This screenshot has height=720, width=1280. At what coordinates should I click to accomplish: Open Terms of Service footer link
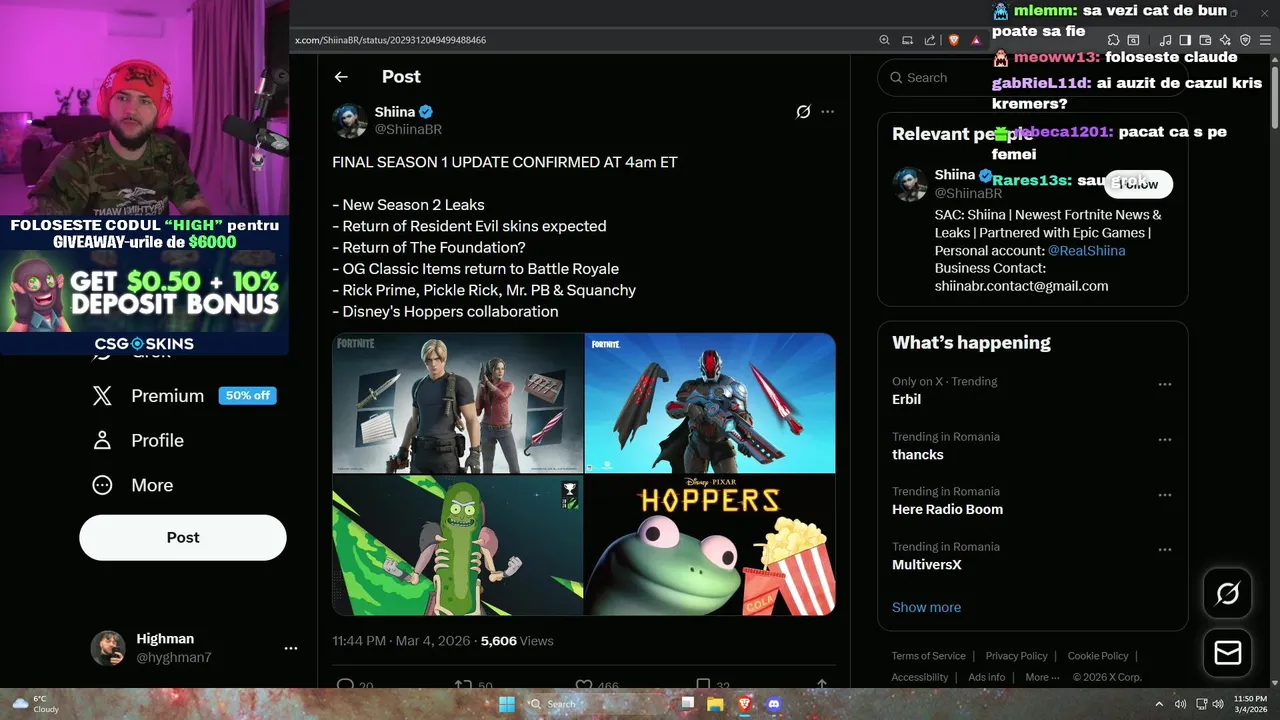(x=929, y=656)
